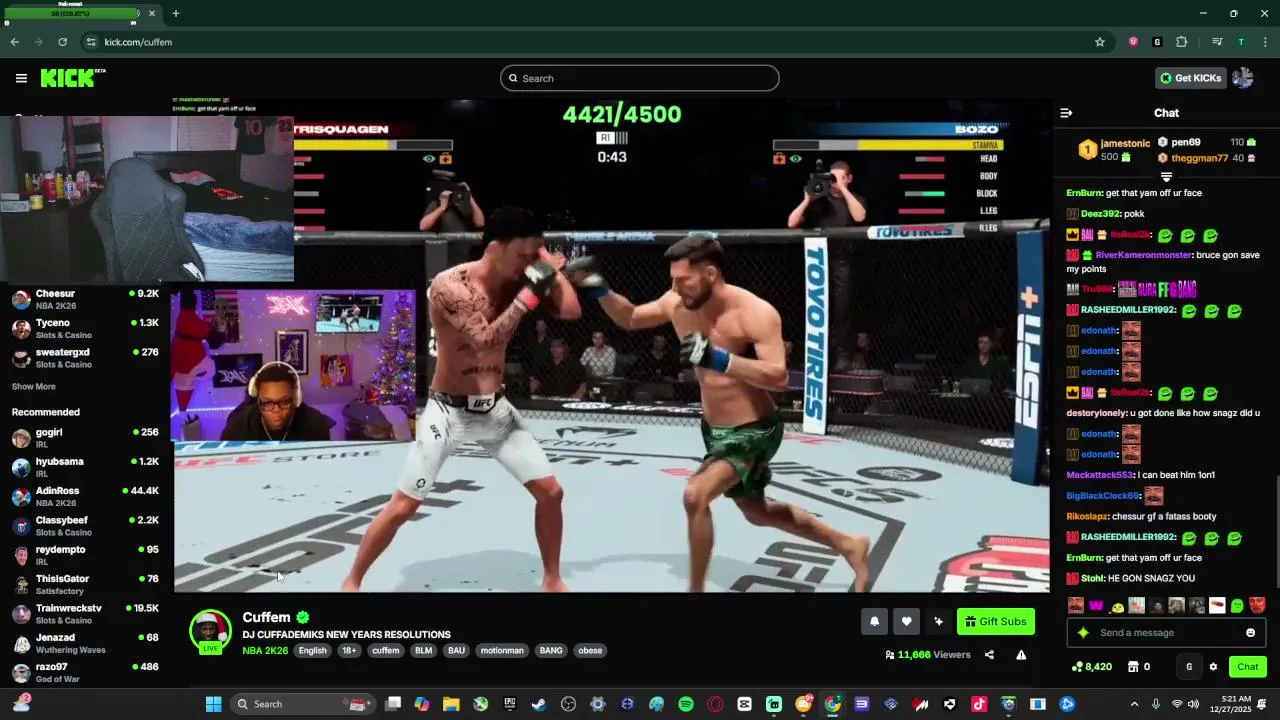1280x720 pixels.
Task: Open hyubsama recommended channel
Action: [85, 467]
